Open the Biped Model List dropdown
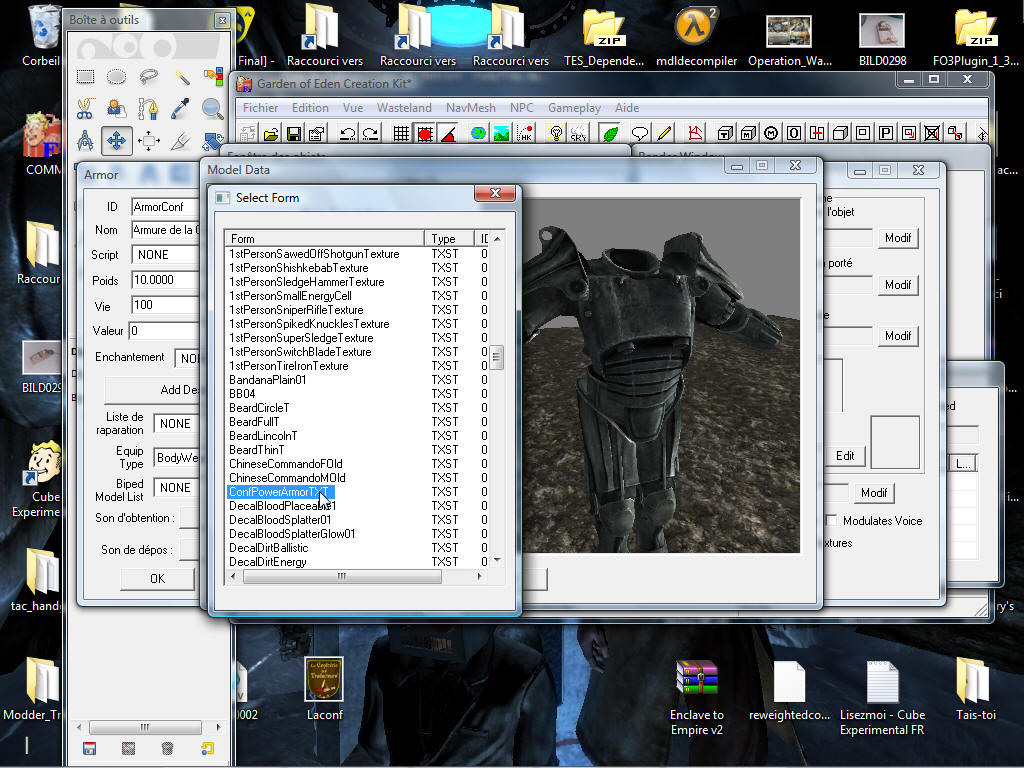The height and width of the screenshot is (768, 1024). (177, 488)
